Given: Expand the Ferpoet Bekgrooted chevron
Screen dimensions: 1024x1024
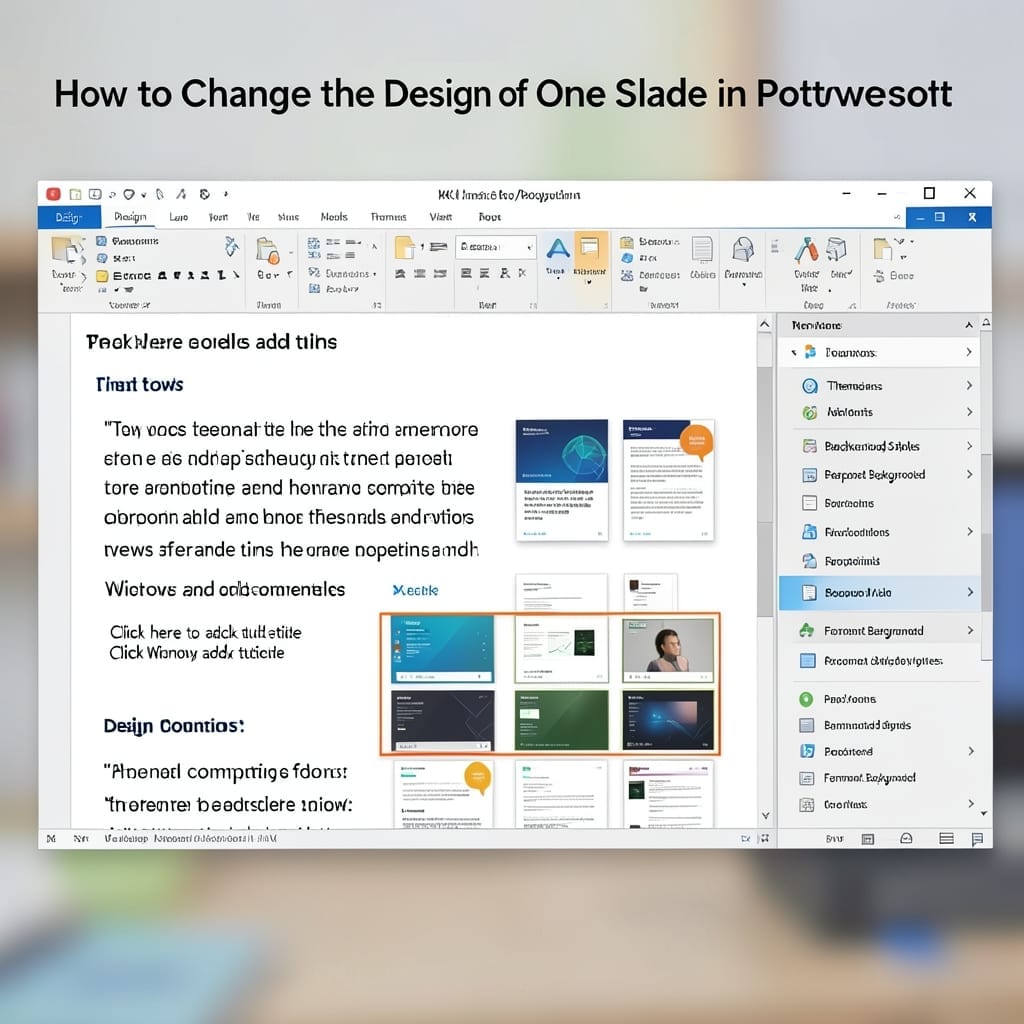Looking at the screenshot, I should pyautogui.click(x=970, y=474).
